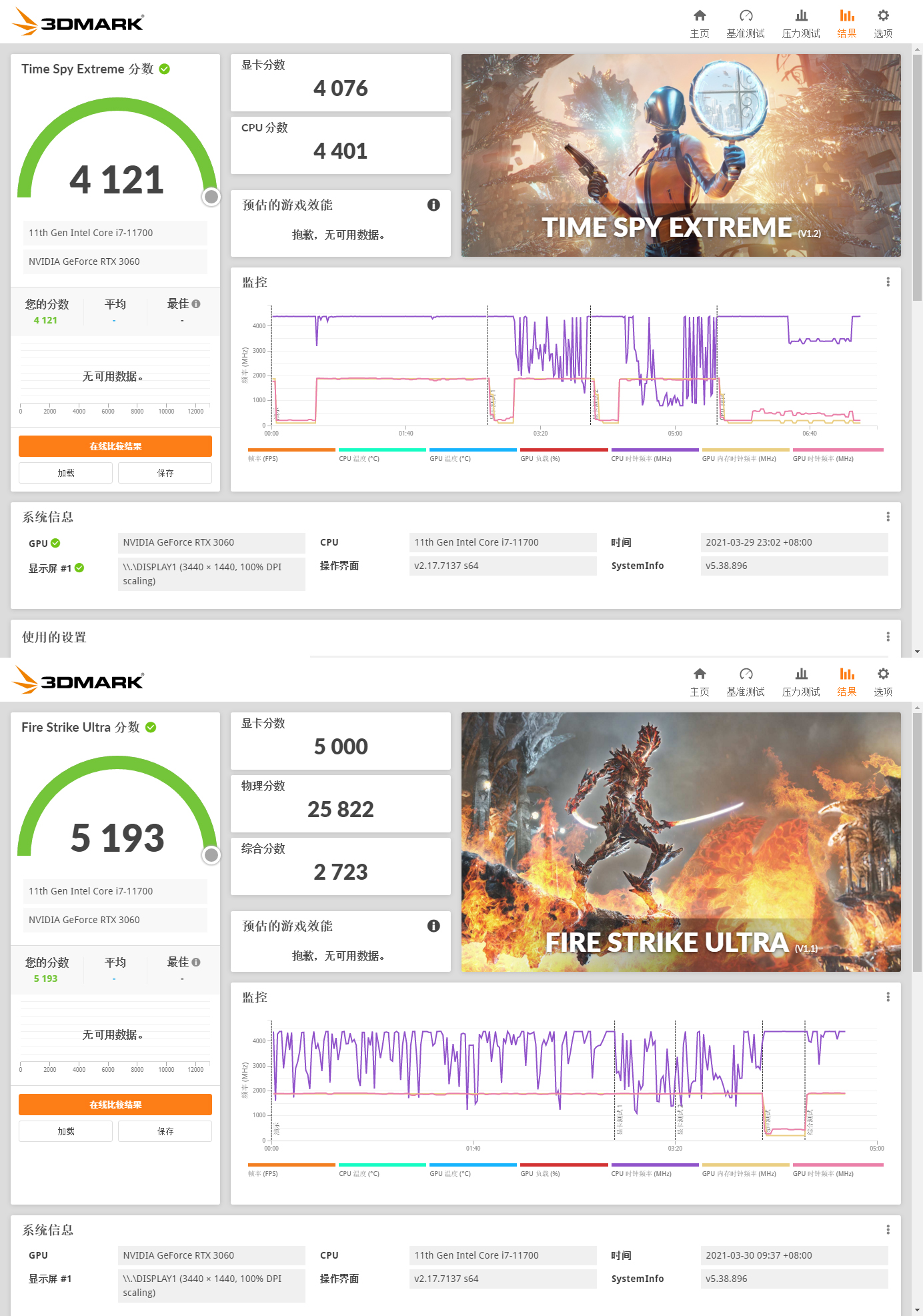This screenshot has width=923, height=1316.
Task: Click 保存 button in Fire Strike Ultra window
Action: tap(165, 1131)
